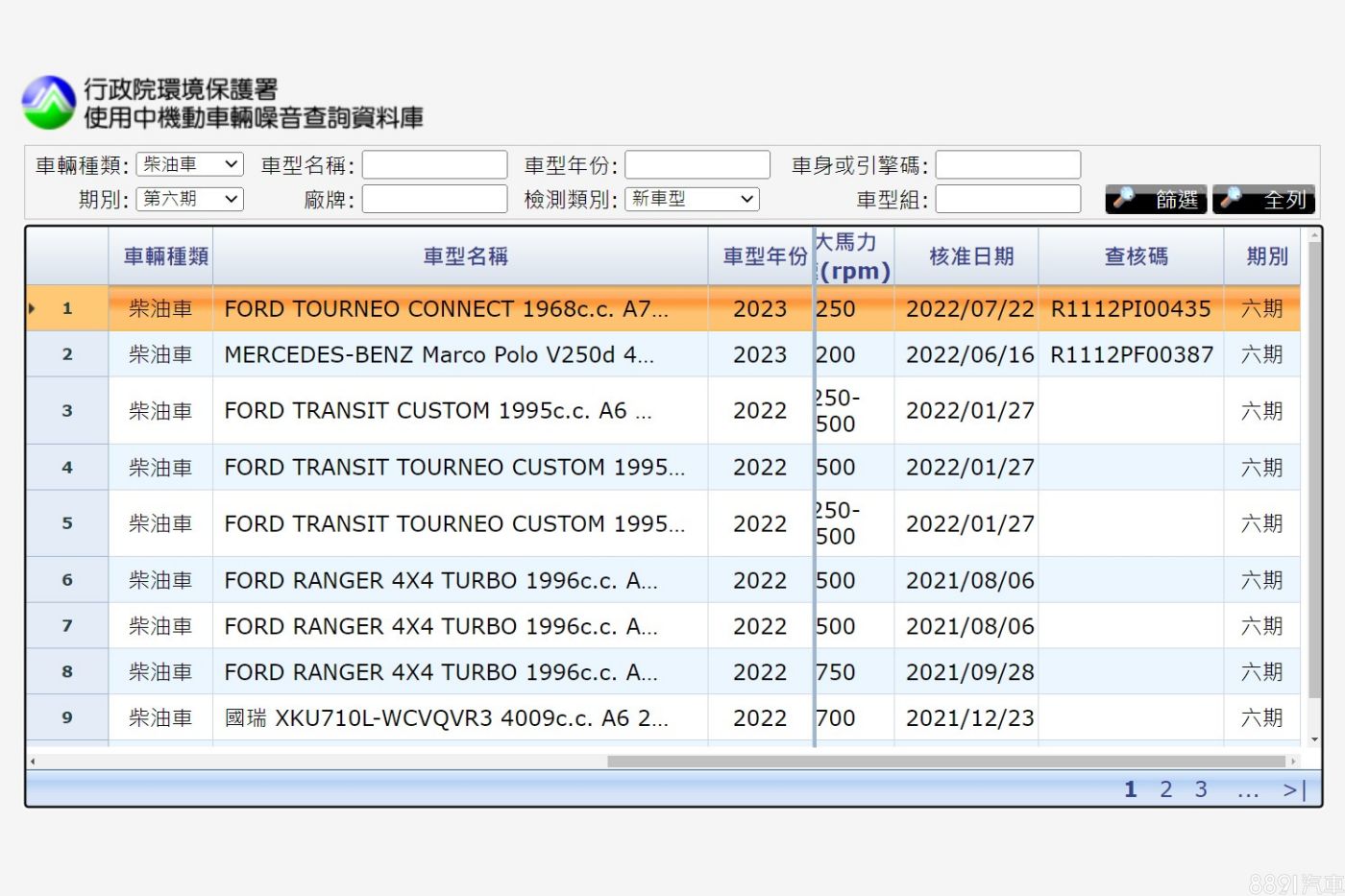Image resolution: width=1345 pixels, height=896 pixels.
Task: Open the 期別 phase dropdown
Action: coord(189,199)
